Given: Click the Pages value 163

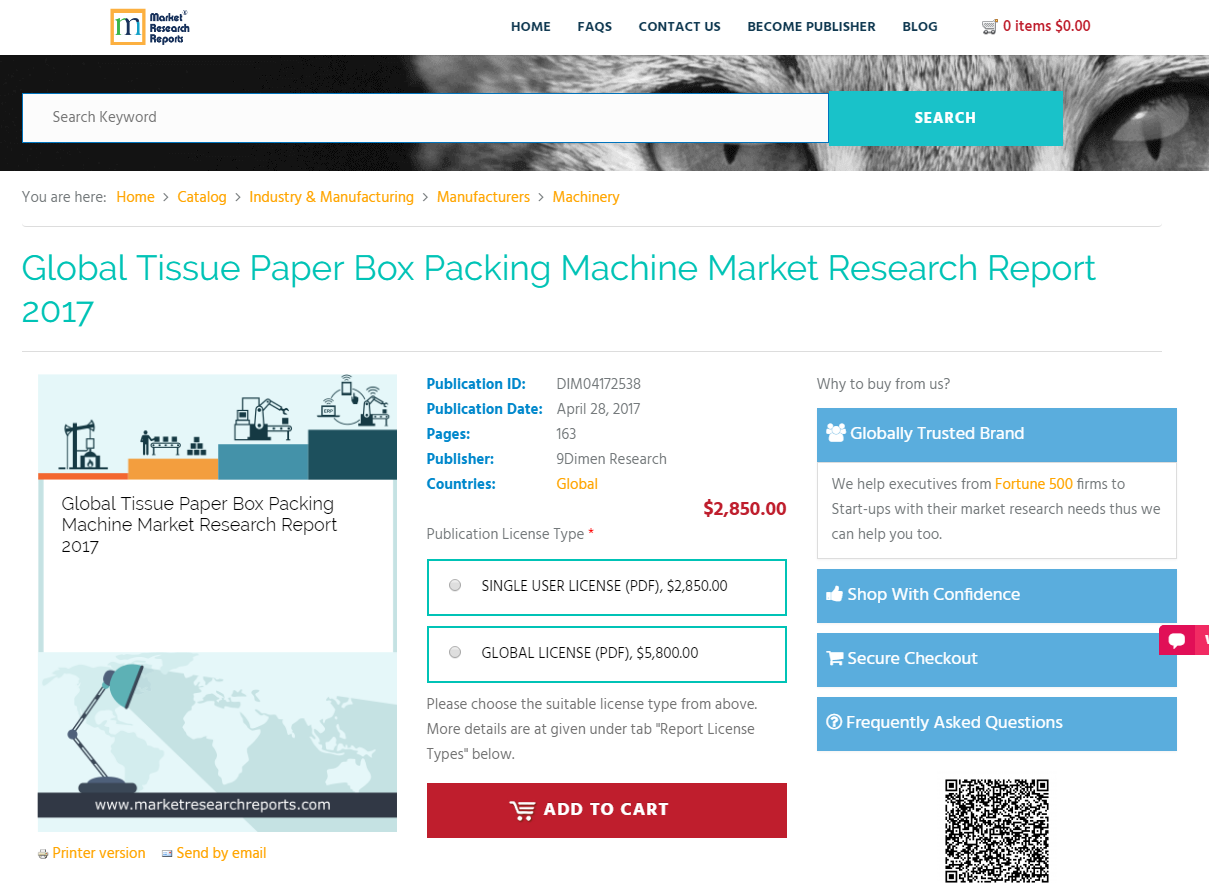Looking at the screenshot, I should click(566, 435).
